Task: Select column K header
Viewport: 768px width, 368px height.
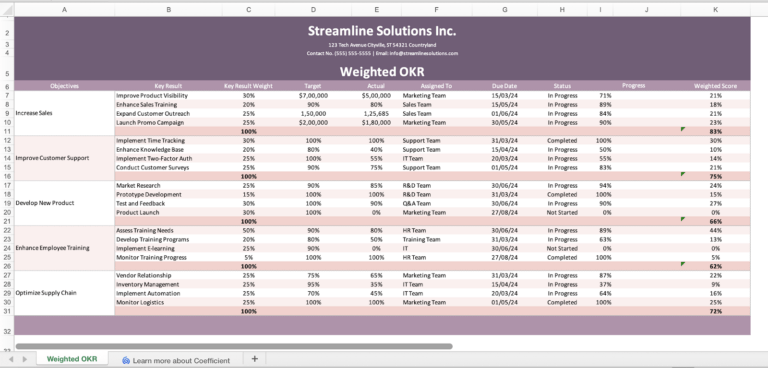Action: click(x=715, y=9)
